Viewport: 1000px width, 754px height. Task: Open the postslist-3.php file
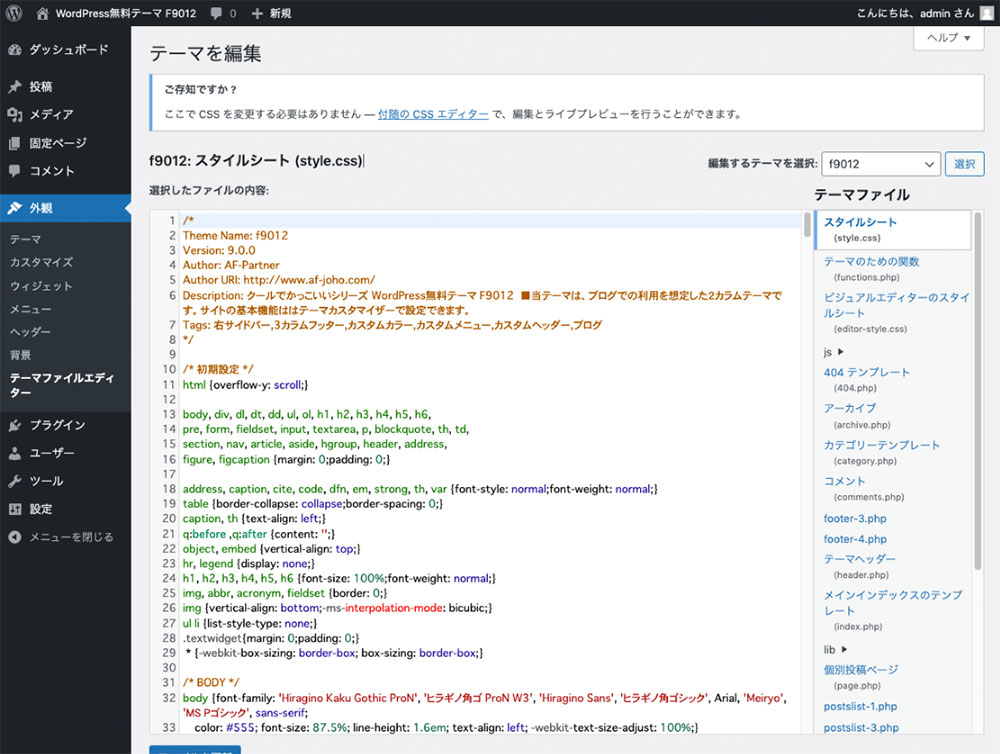tap(861, 728)
